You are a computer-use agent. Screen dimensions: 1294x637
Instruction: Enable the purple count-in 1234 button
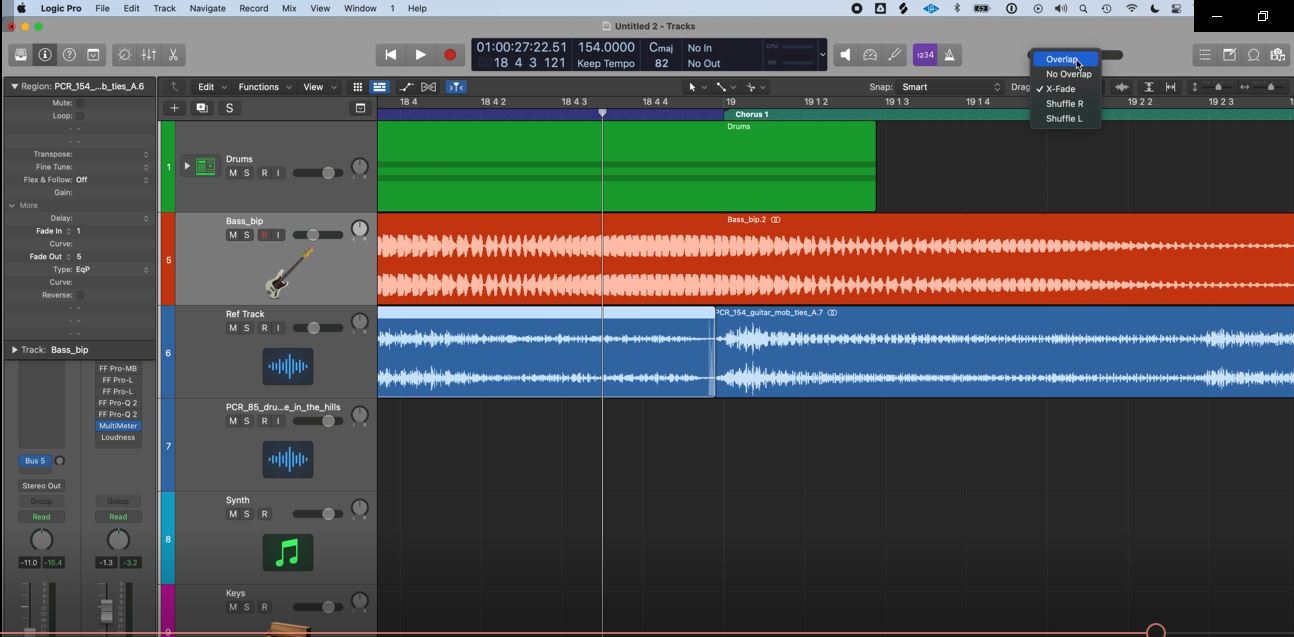pos(925,55)
